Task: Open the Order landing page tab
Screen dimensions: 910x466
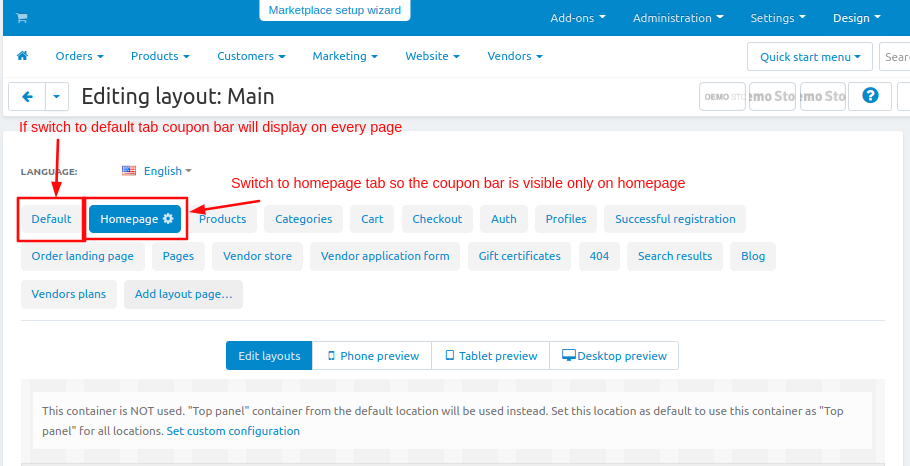Action: 82,257
